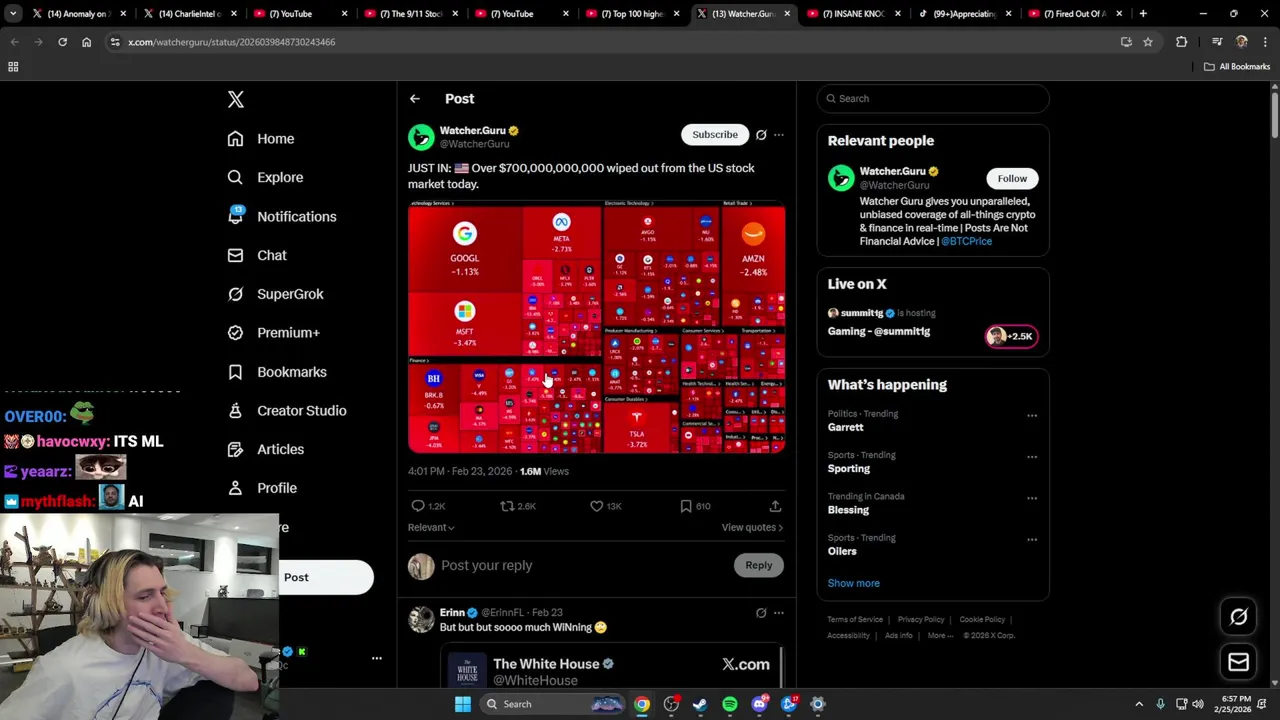Switch to The 9/11 Stock tab
The height and width of the screenshot is (720, 1280).
click(410, 14)
